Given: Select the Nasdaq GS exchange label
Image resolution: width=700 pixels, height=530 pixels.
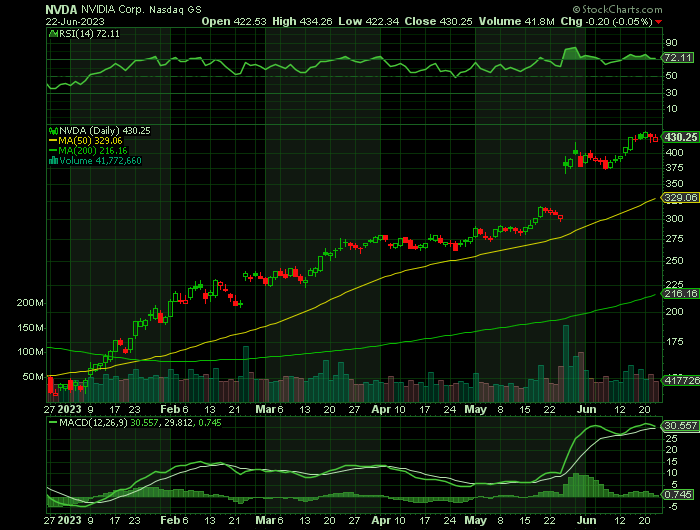Looking at the screenshot, I should (175, 9).
